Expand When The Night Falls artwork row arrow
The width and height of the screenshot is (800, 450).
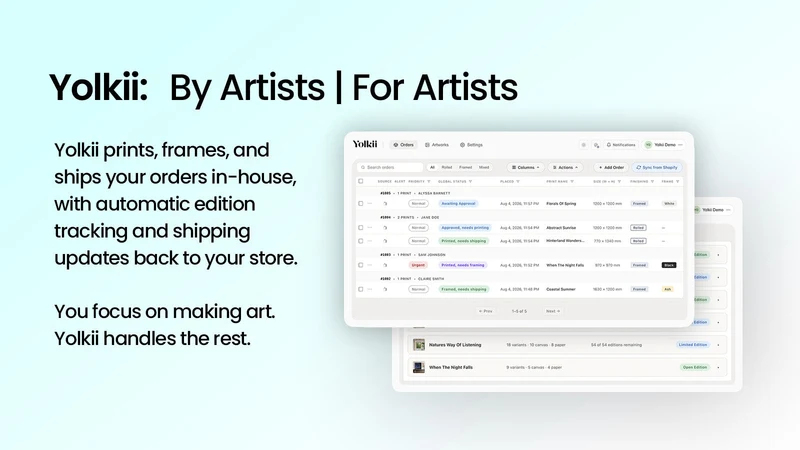[718, 368]
